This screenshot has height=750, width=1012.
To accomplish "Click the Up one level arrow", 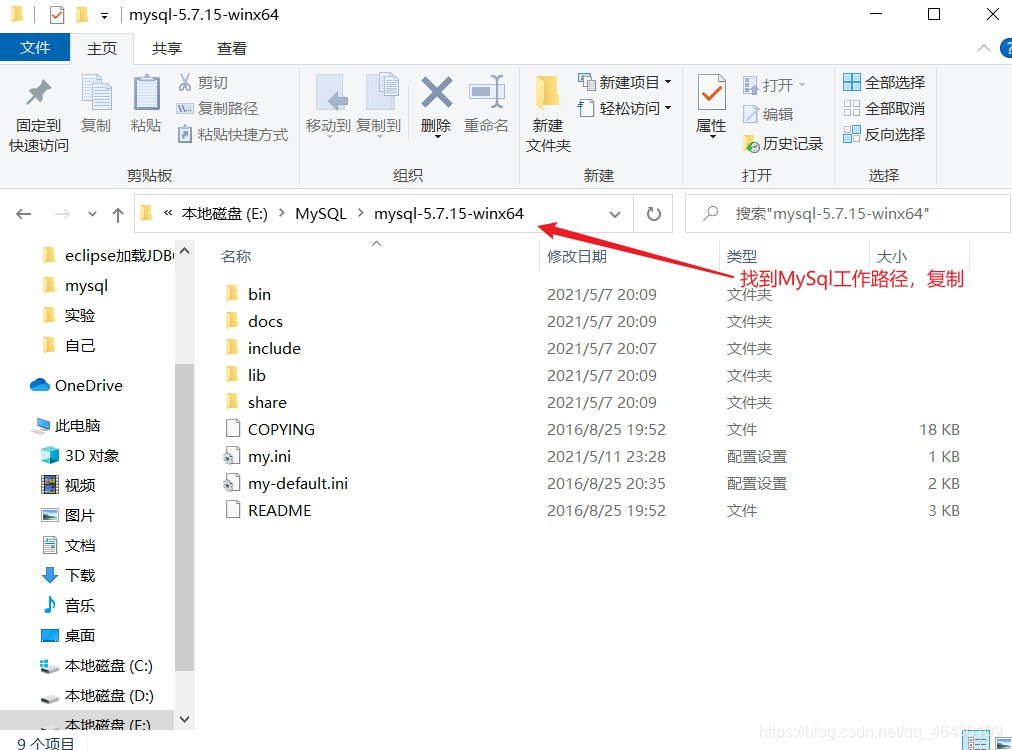I will (x=117, y=214).
